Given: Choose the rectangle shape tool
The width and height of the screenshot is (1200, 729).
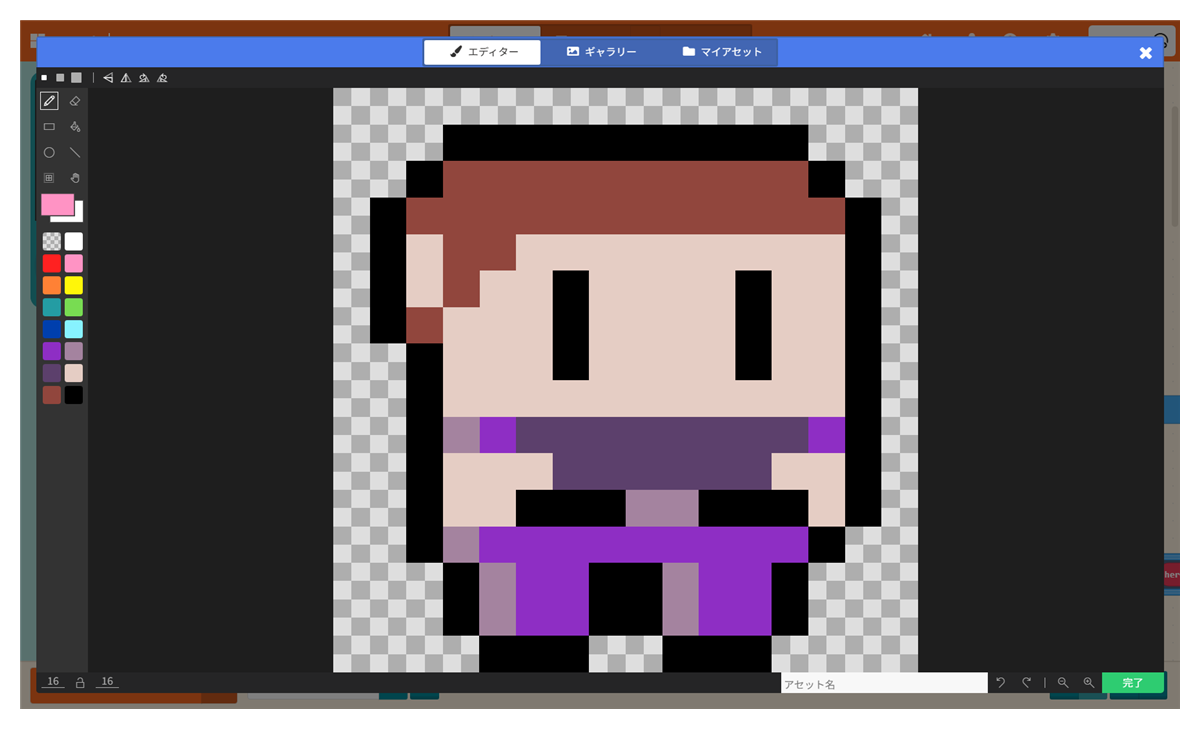Looking at the screenshot, I should [49, 127].
